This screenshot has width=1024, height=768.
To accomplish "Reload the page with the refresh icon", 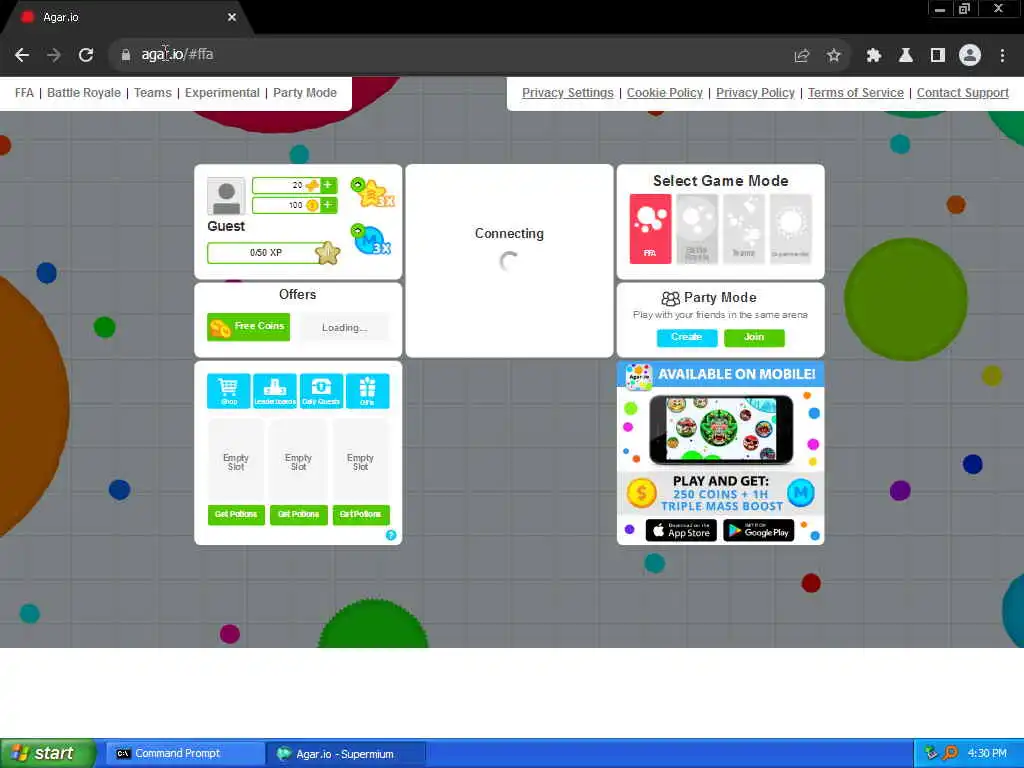I will (x=86, y=55).
